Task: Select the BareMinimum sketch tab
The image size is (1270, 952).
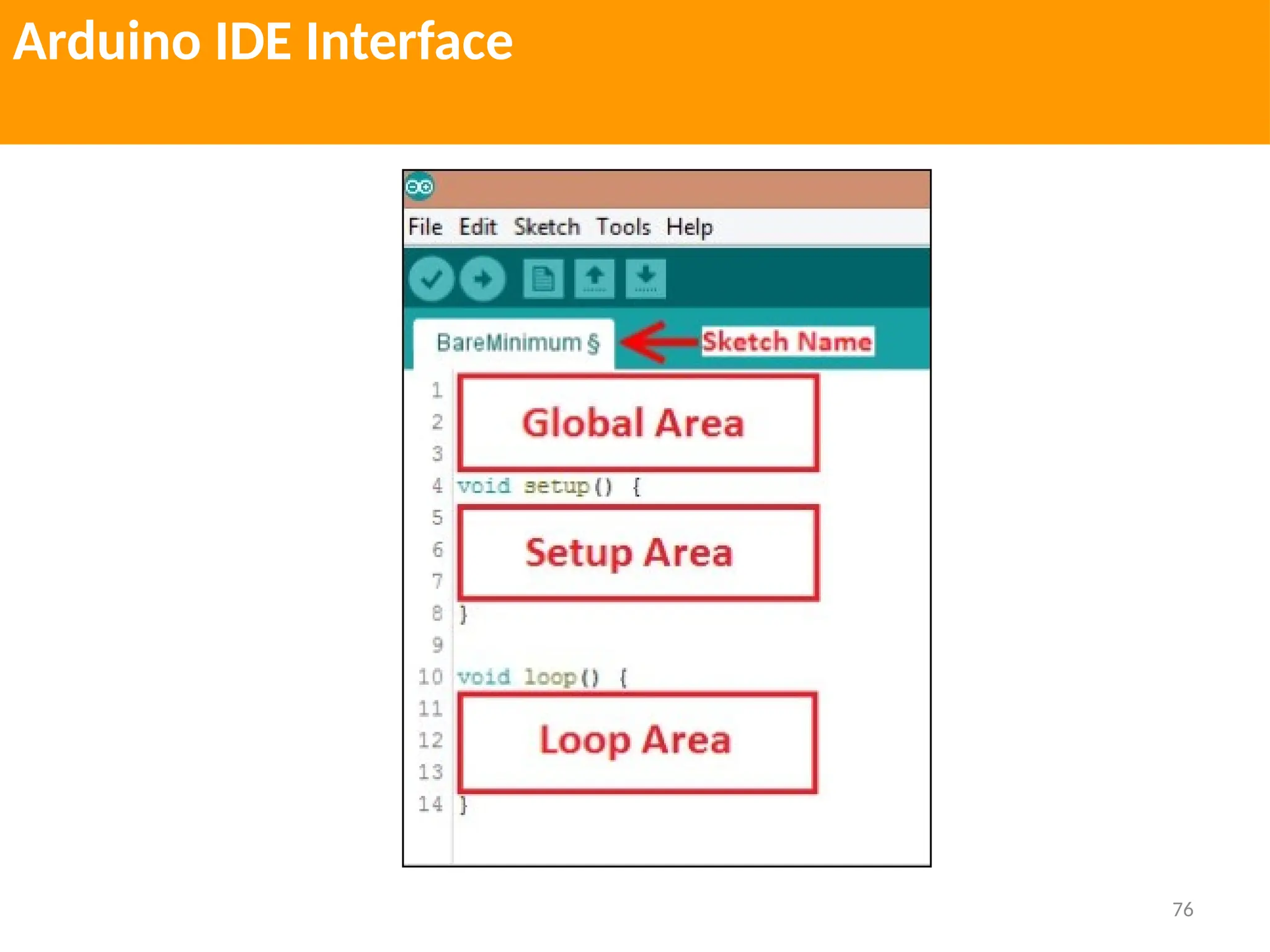Action: (x=514, y=344)
